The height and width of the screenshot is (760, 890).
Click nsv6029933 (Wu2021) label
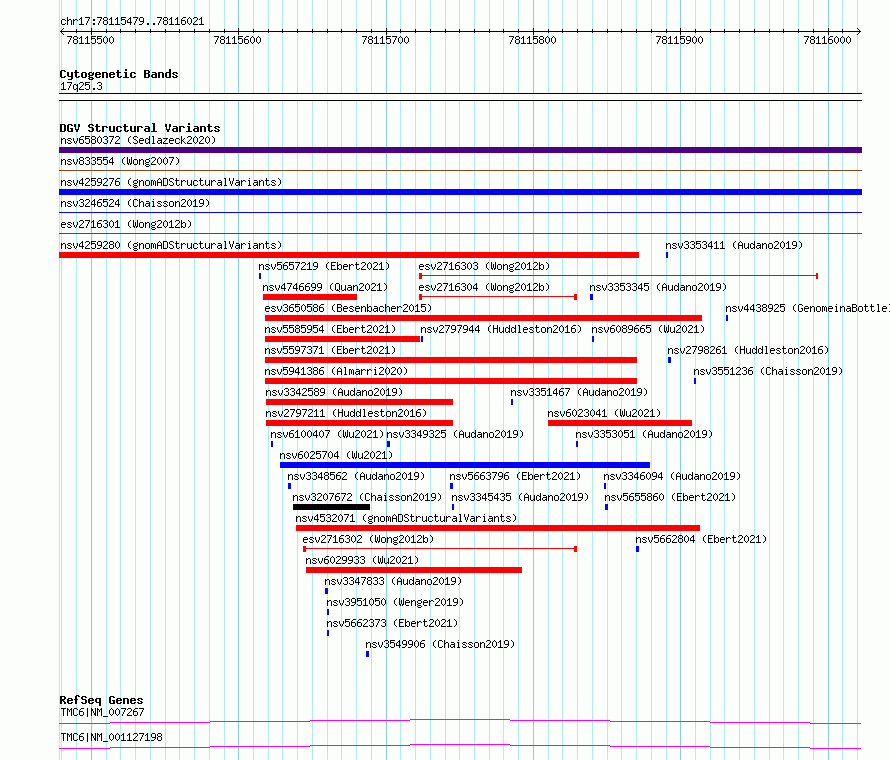362,560
